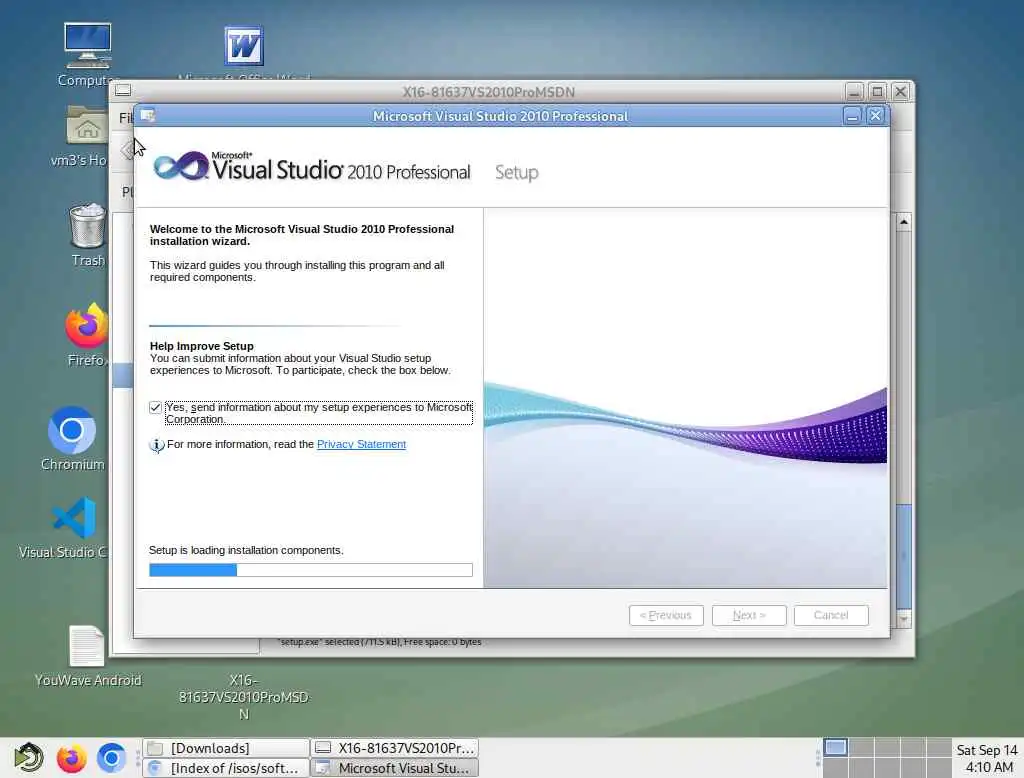Launch Chromium from the taskbar
Viewport: 1024px width, 778px height.
(112, 758)
